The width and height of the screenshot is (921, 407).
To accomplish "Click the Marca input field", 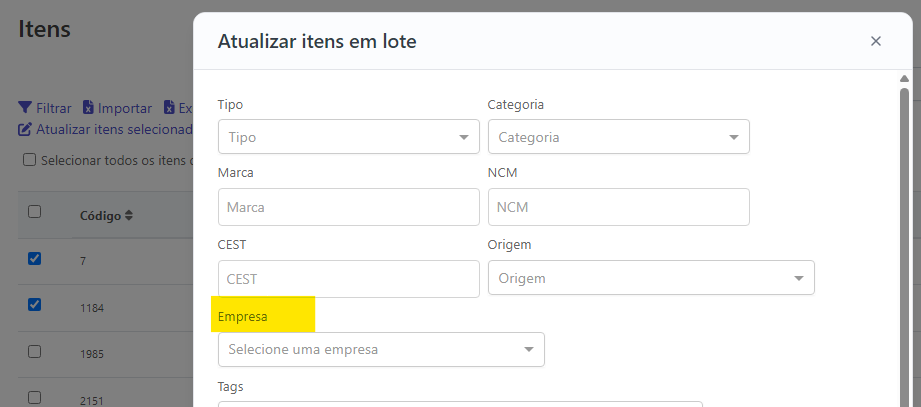I will click(349, 207).
